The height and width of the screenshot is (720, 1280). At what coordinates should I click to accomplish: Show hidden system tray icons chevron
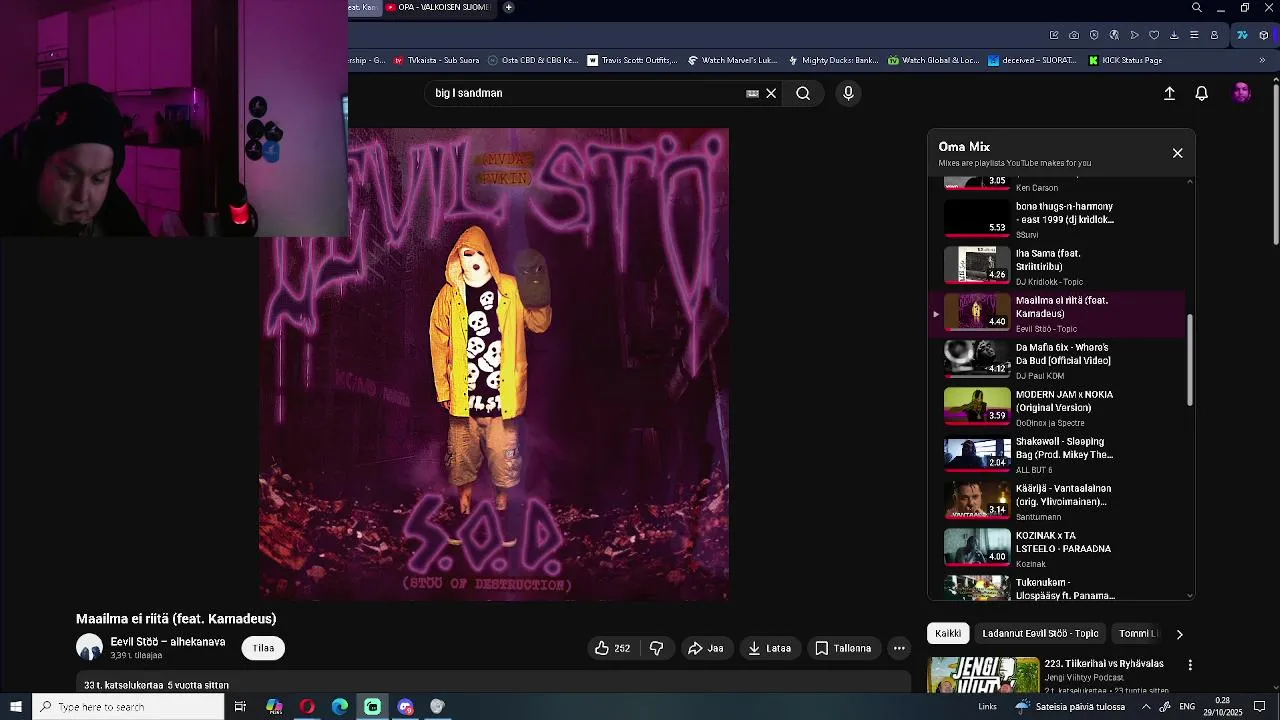[1146, 707]
